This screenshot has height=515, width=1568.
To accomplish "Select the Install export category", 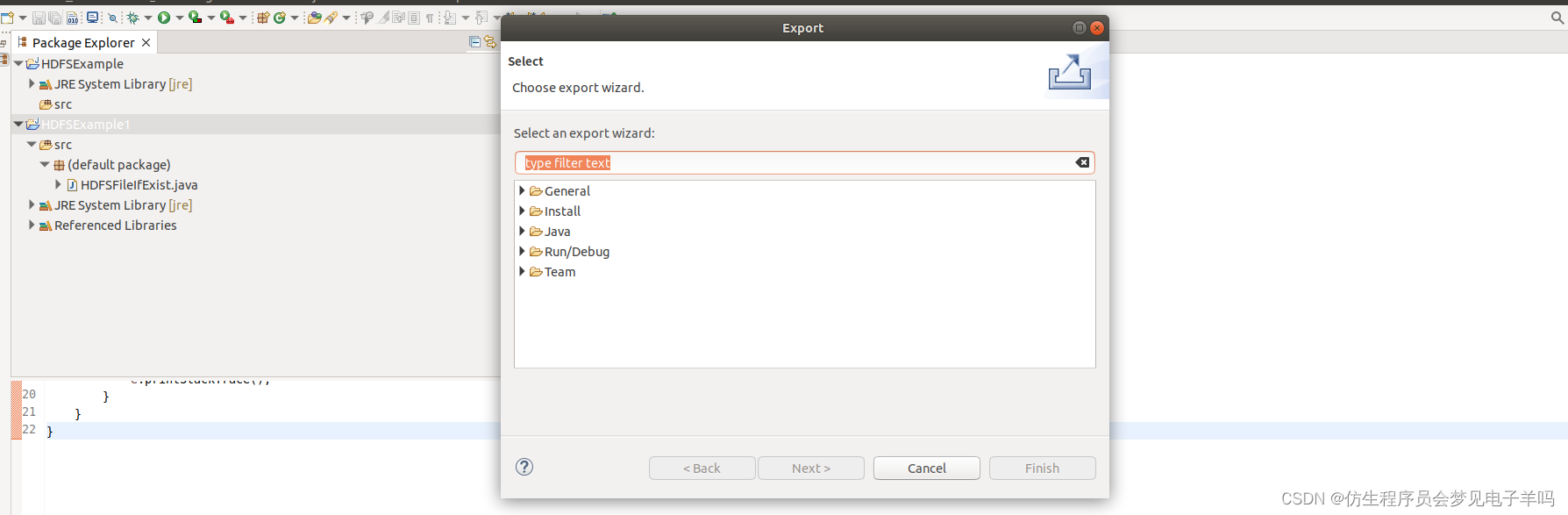I will [562, 211].
